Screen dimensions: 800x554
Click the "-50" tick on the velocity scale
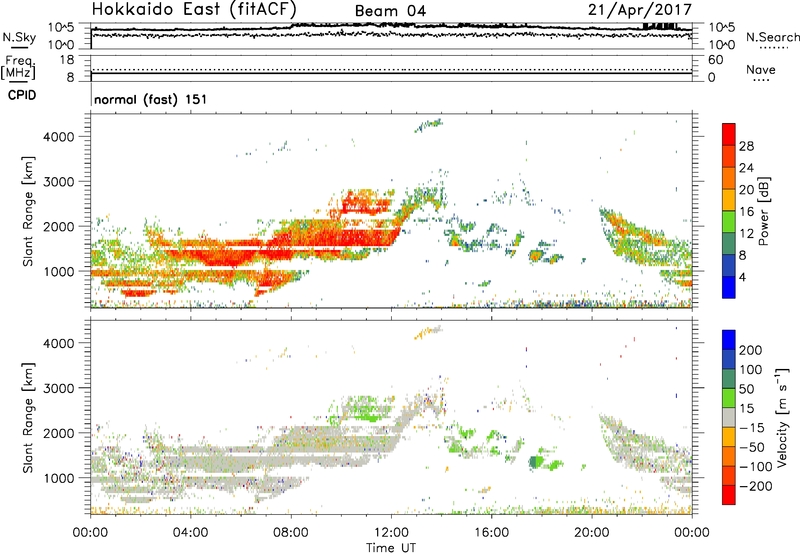[752, 447]
